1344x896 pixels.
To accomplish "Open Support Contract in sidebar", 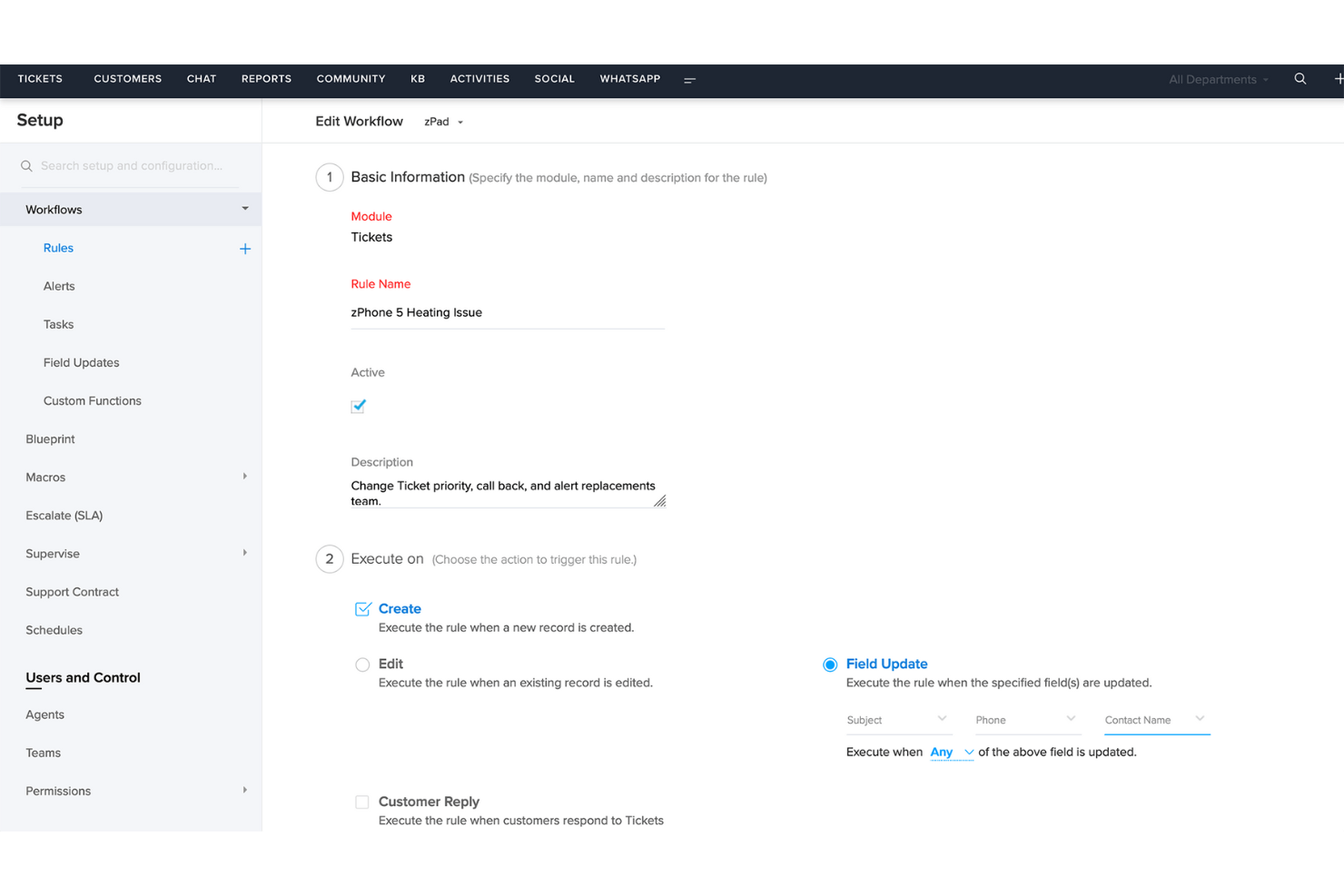I will click(73, 592).
